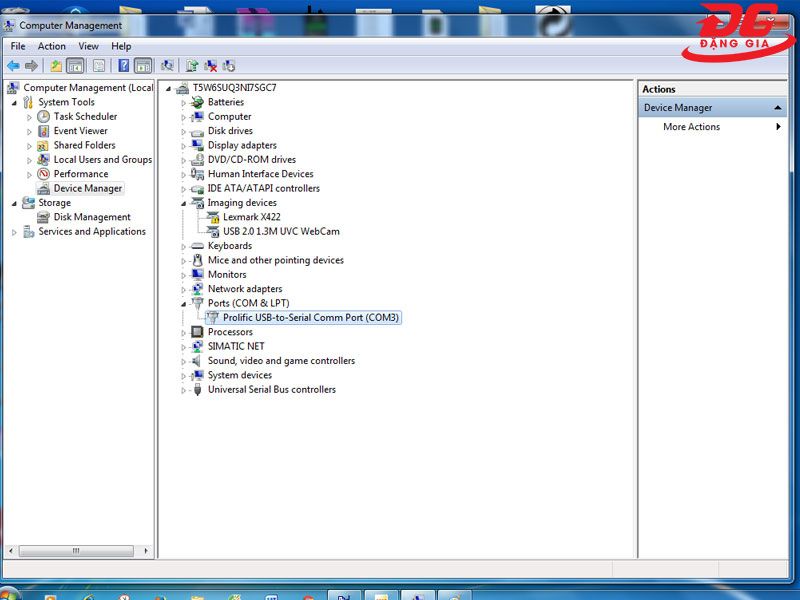Select Shared Folders icon in tree
Screen dimensions: 800x600
(43, 145)
